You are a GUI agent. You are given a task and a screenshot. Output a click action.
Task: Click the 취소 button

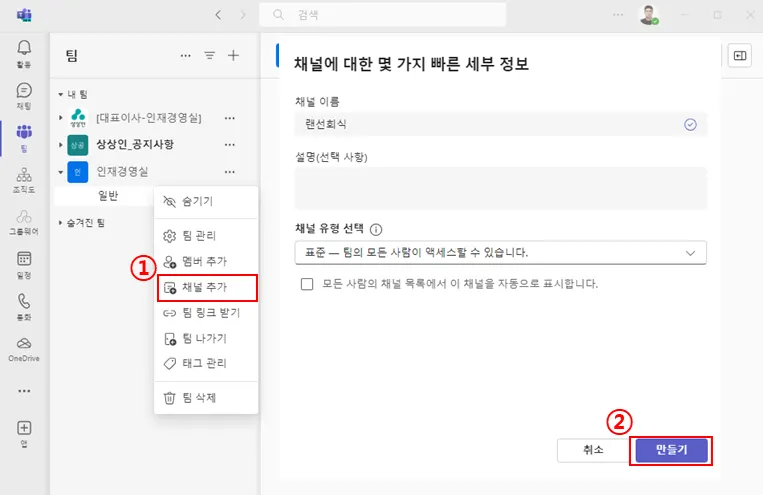(x=593, y=450)
